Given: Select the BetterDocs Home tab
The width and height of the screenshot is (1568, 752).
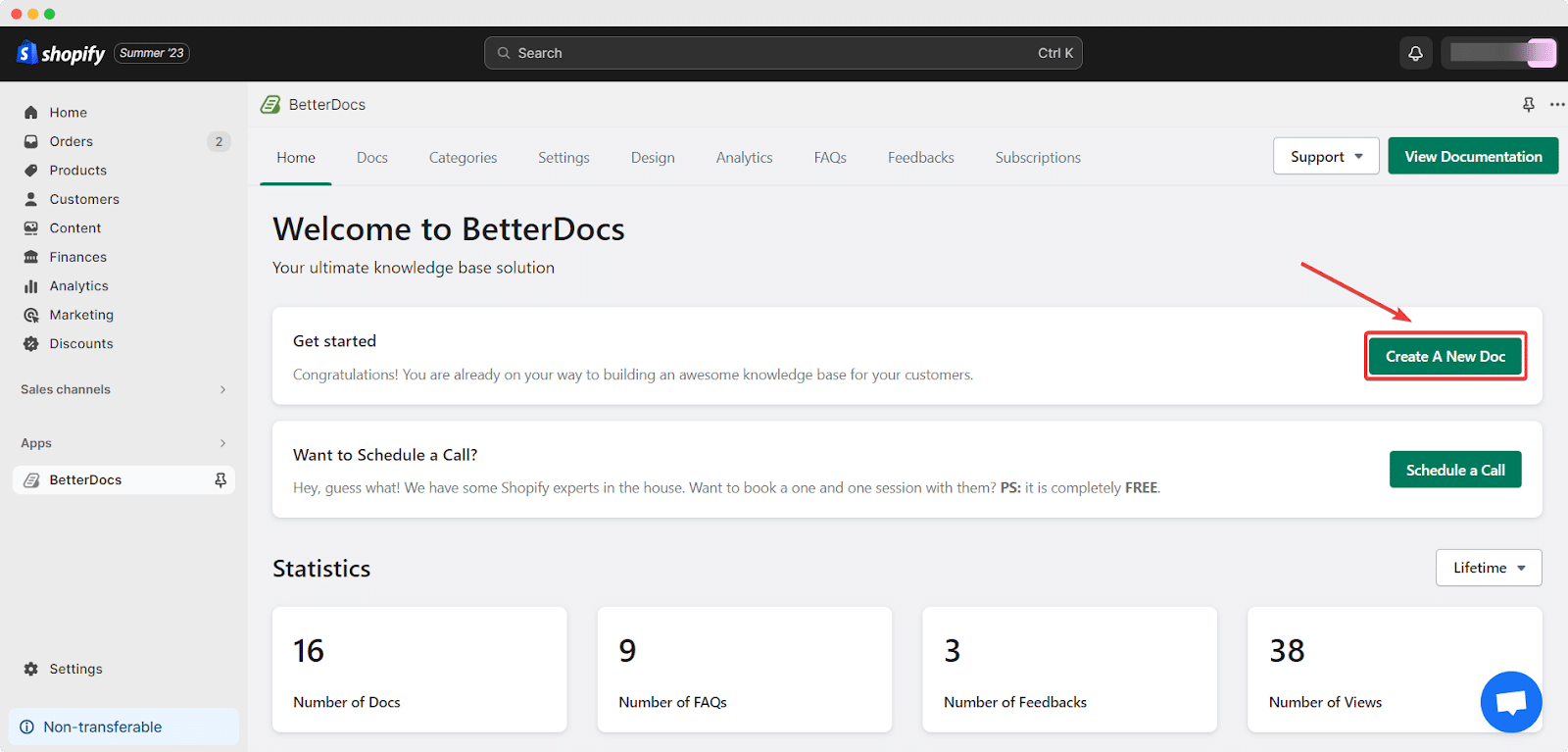Looking at the screenshot, I should pyautogui.click(x=296, y=158).
